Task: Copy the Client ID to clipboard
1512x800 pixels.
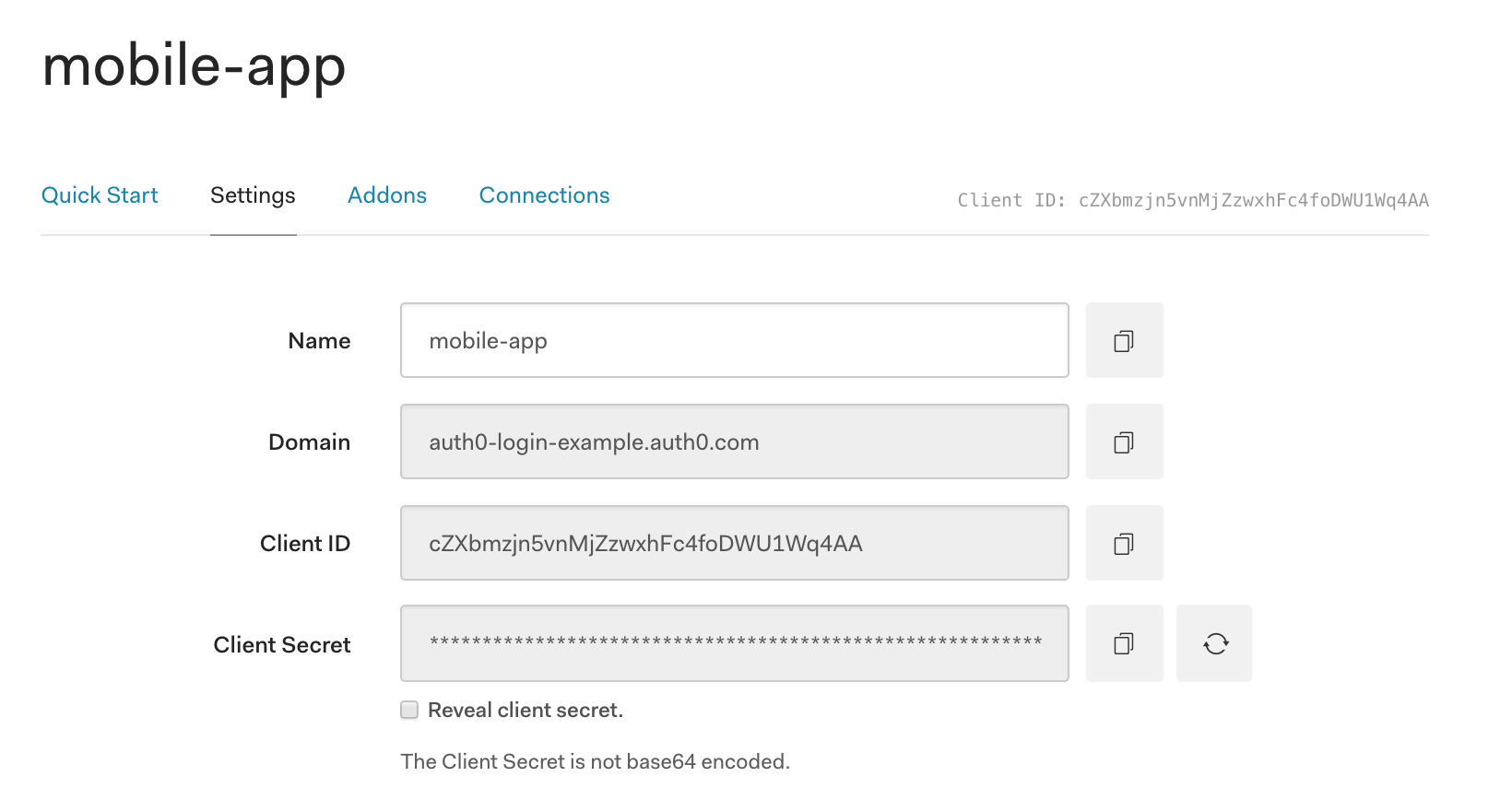Action: pos(1124,544)
